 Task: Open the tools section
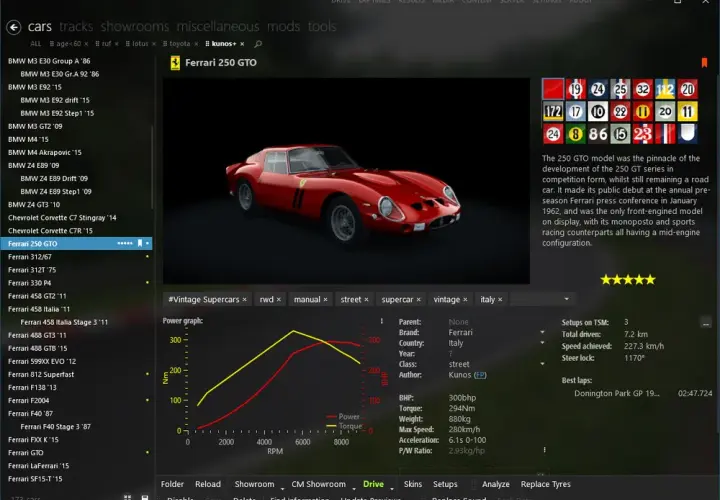pyautogui.click(x=322, y=27)
